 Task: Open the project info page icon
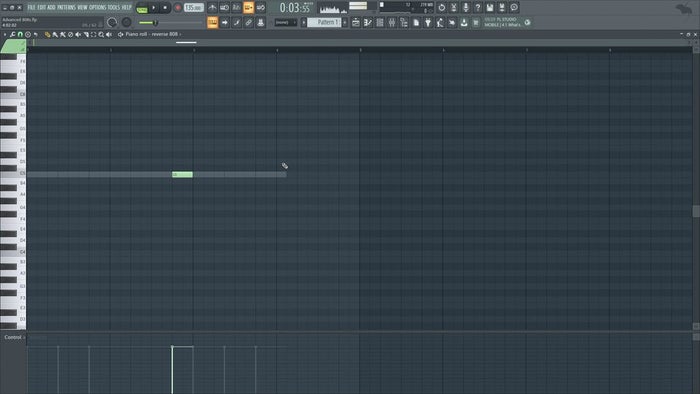(416, 22)
